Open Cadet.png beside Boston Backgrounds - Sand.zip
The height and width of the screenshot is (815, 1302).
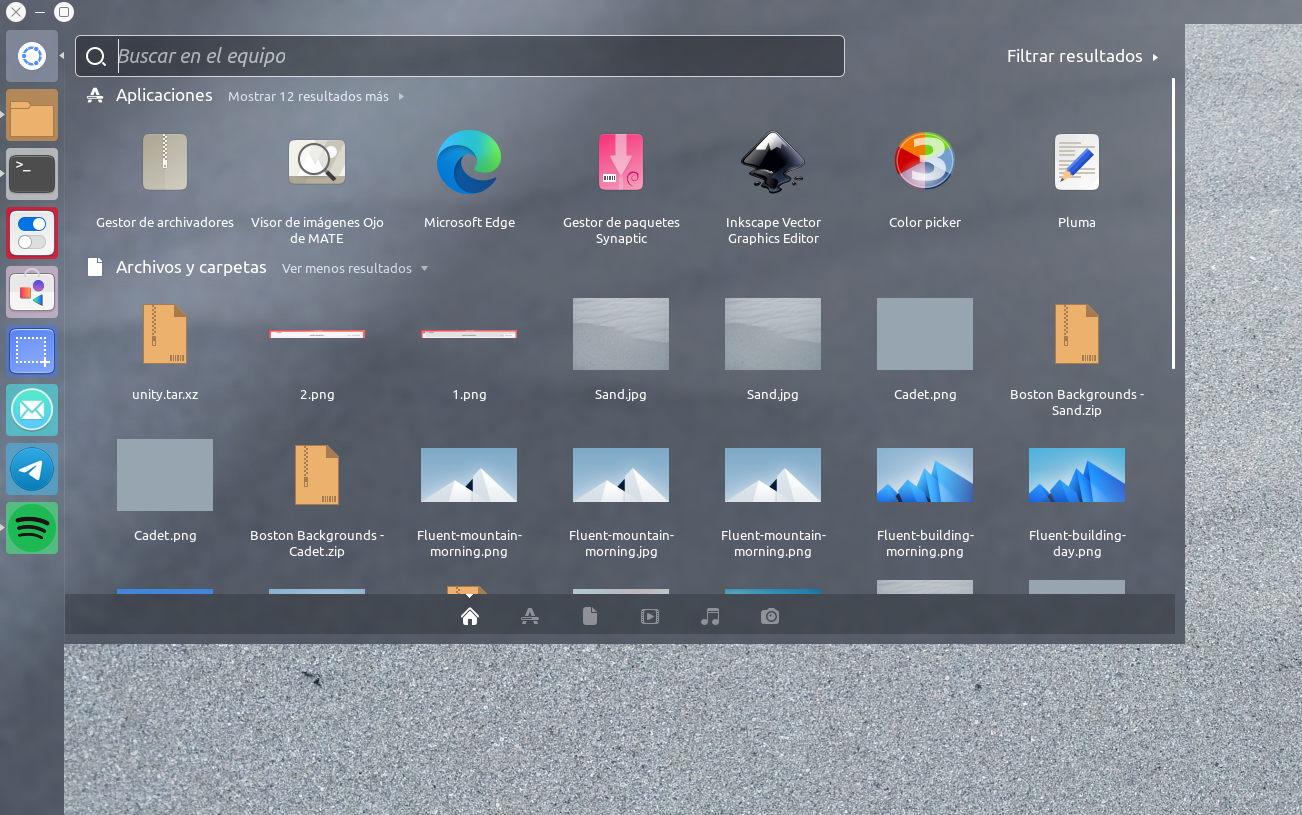pyautogui.click(x=925, y=334)
